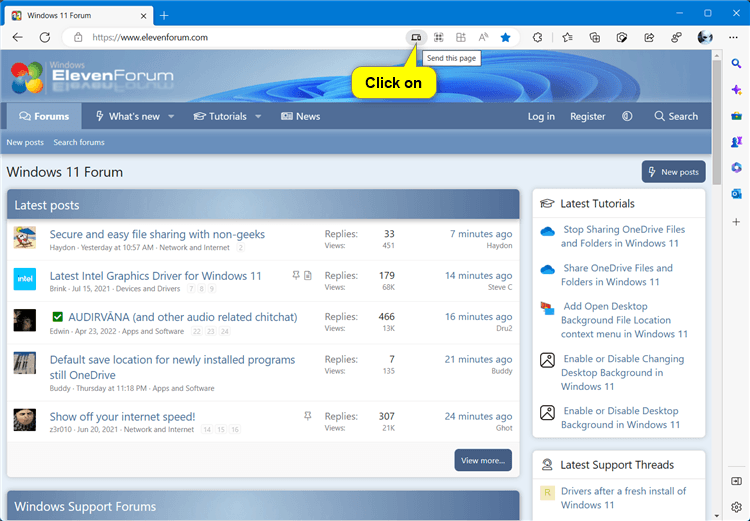750x521 pixels.
Task: Open Show off your internet speed thread
Action: [122, 417]
